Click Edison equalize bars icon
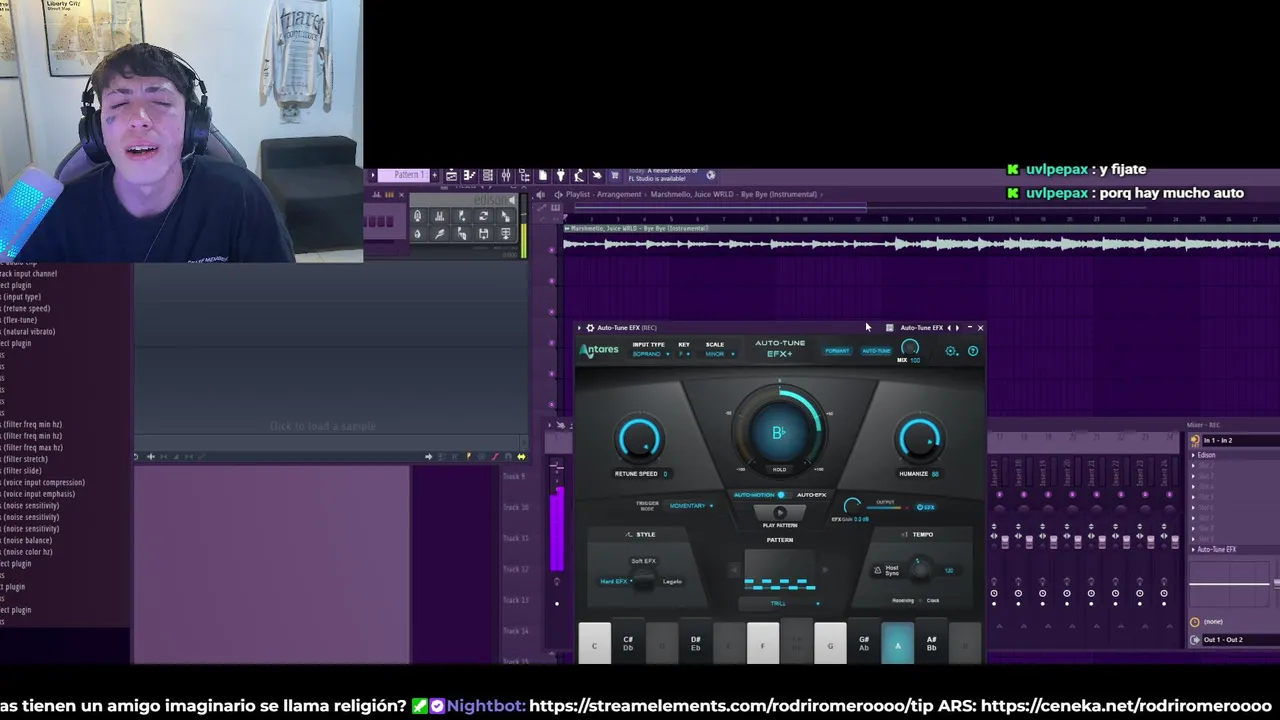The height and width of the screenshot is (720, 1280). pyautogui.click(x=439, y=216)
